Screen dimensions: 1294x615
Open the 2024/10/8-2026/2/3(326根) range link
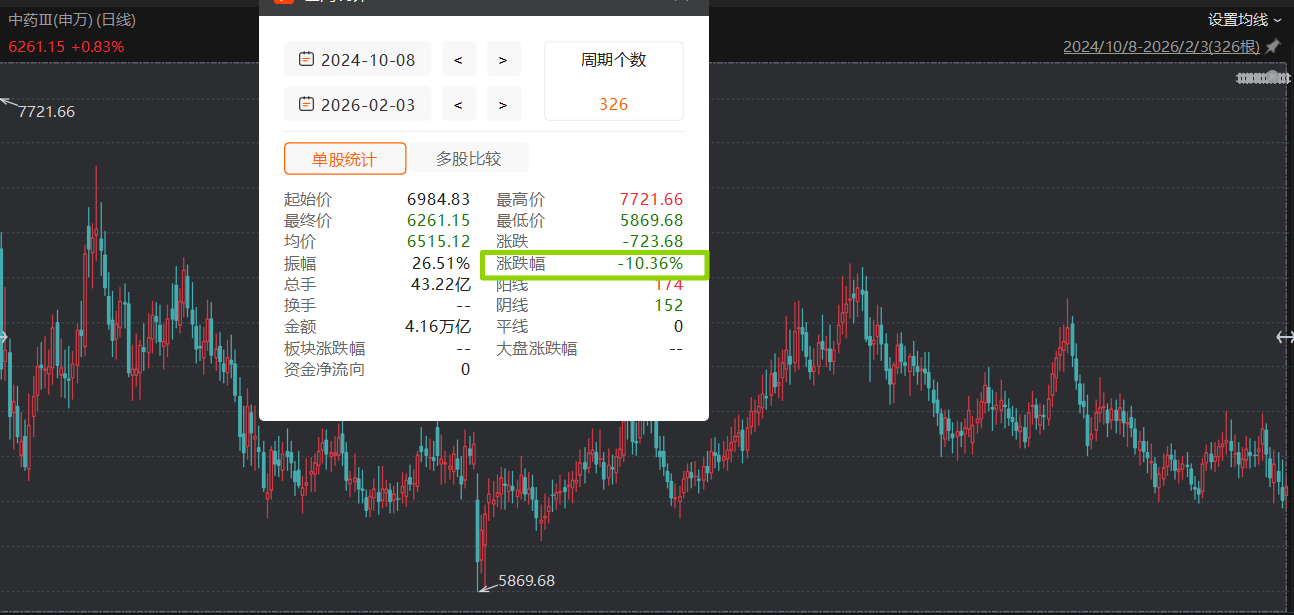1160,47
